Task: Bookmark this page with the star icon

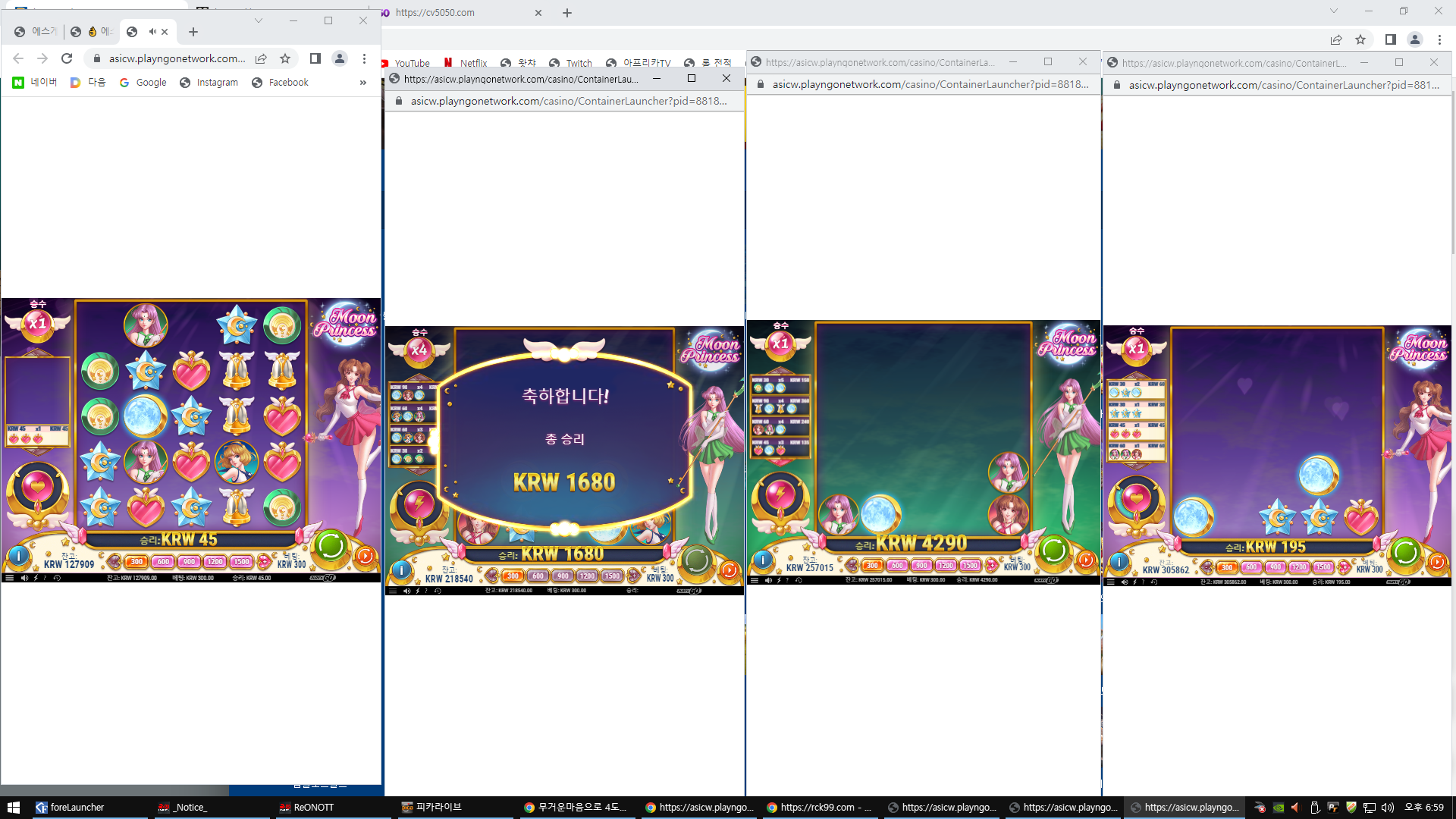Action: 285,58
